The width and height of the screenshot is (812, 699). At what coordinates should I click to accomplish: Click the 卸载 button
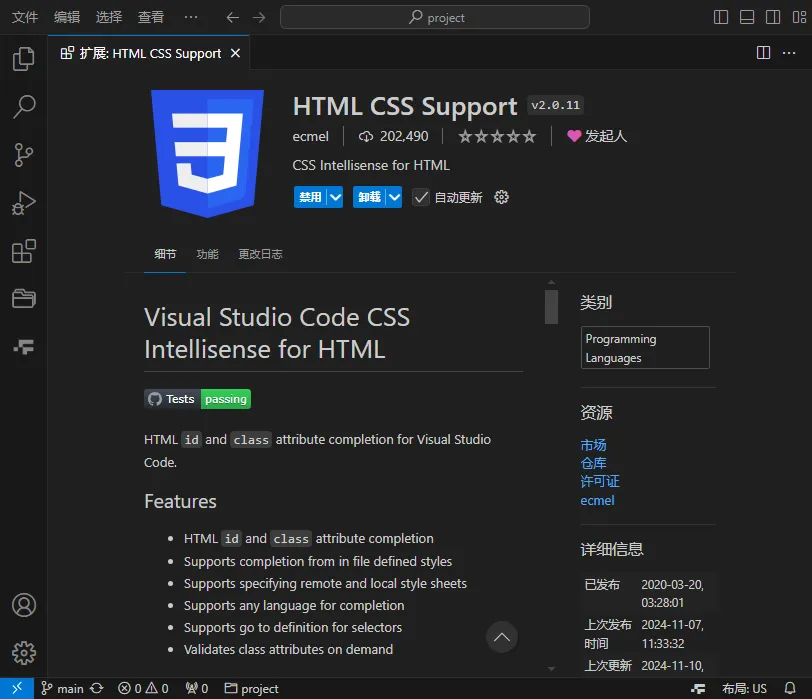(x=369, y=197)
